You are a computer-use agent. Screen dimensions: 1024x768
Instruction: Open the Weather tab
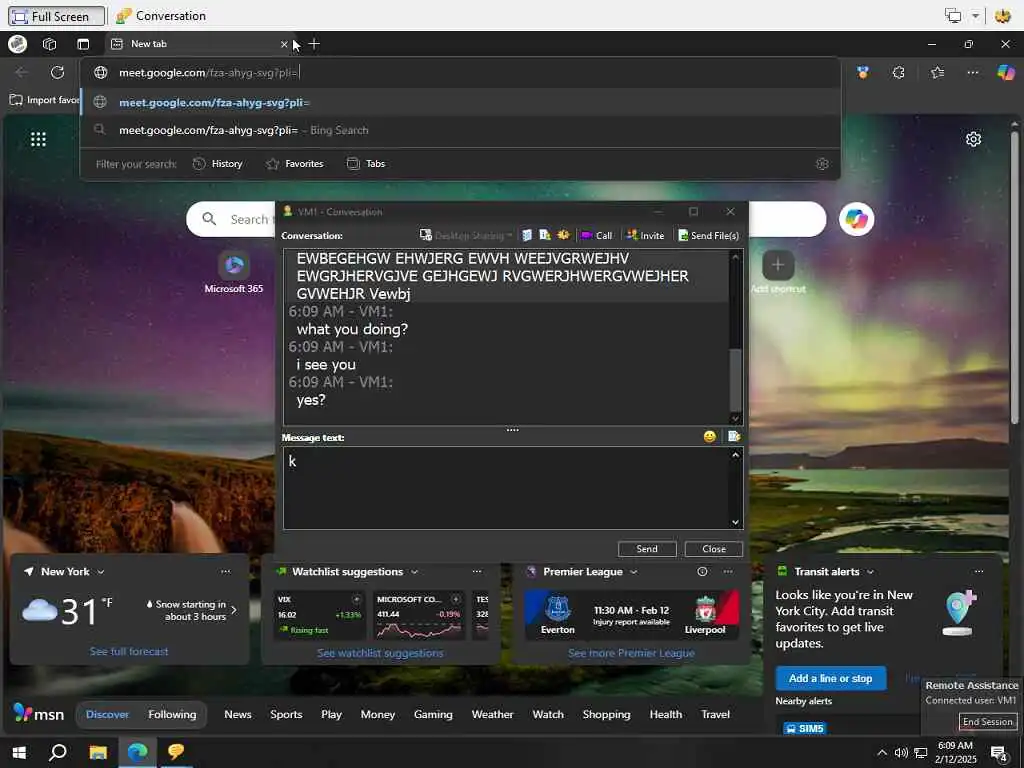(492, 714)
